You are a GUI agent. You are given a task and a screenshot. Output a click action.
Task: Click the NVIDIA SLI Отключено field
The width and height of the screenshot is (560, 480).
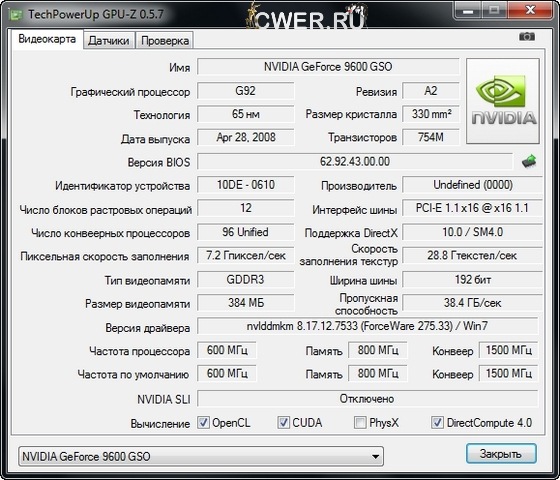coord(368,399)
